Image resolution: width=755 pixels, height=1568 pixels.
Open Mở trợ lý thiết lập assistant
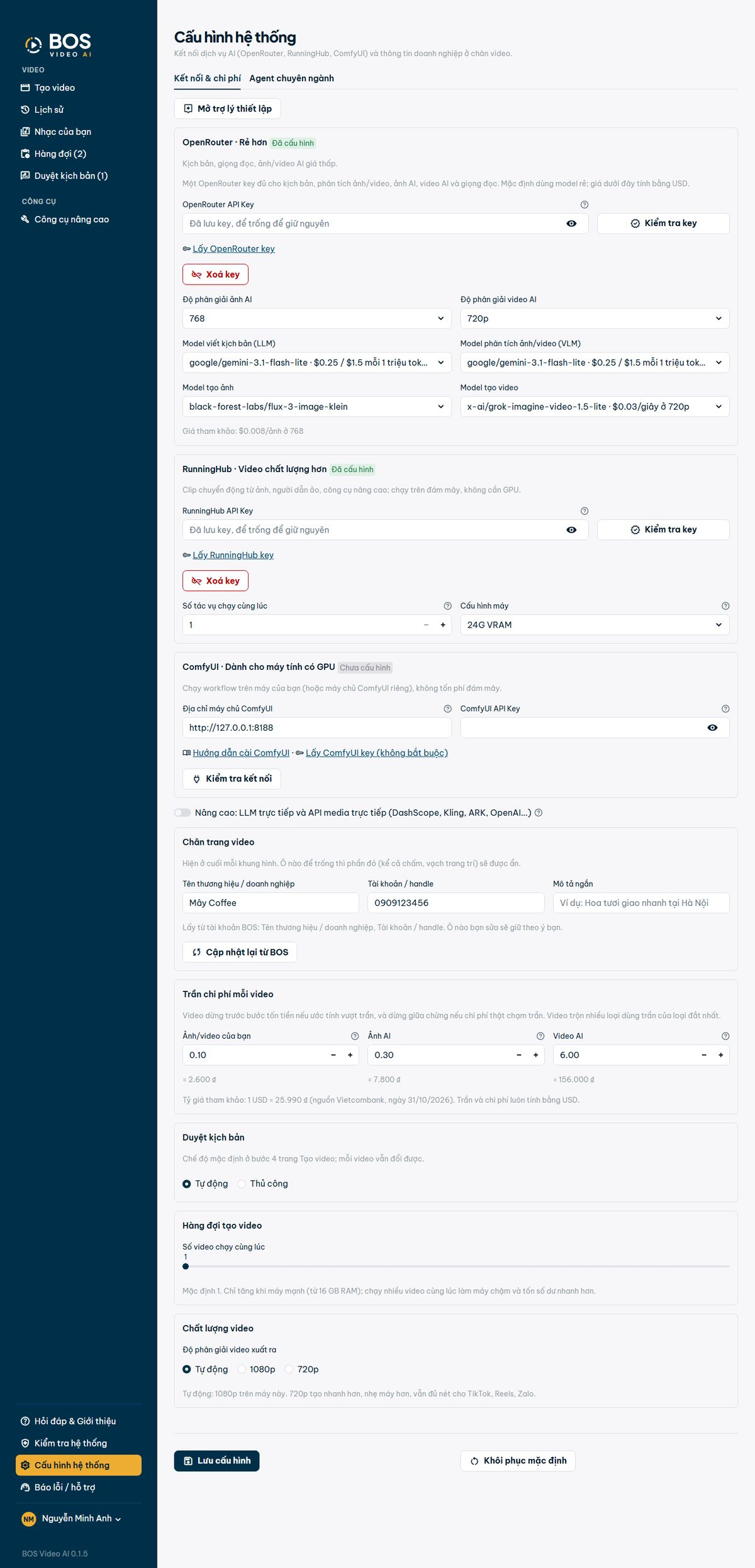(227, 109)
